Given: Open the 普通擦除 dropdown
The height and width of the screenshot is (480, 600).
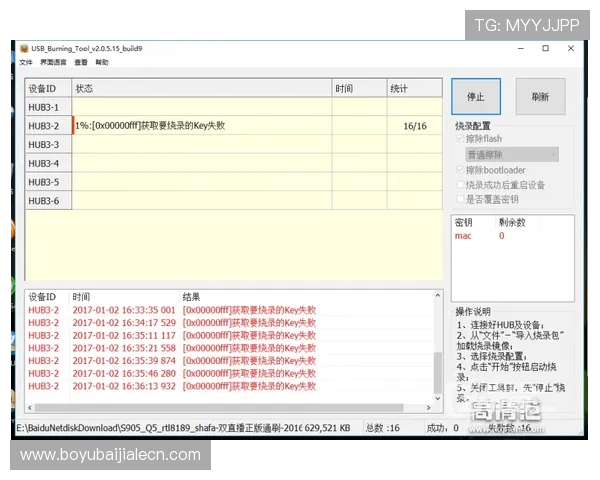Looking at the screenshot, I should 512,155.
